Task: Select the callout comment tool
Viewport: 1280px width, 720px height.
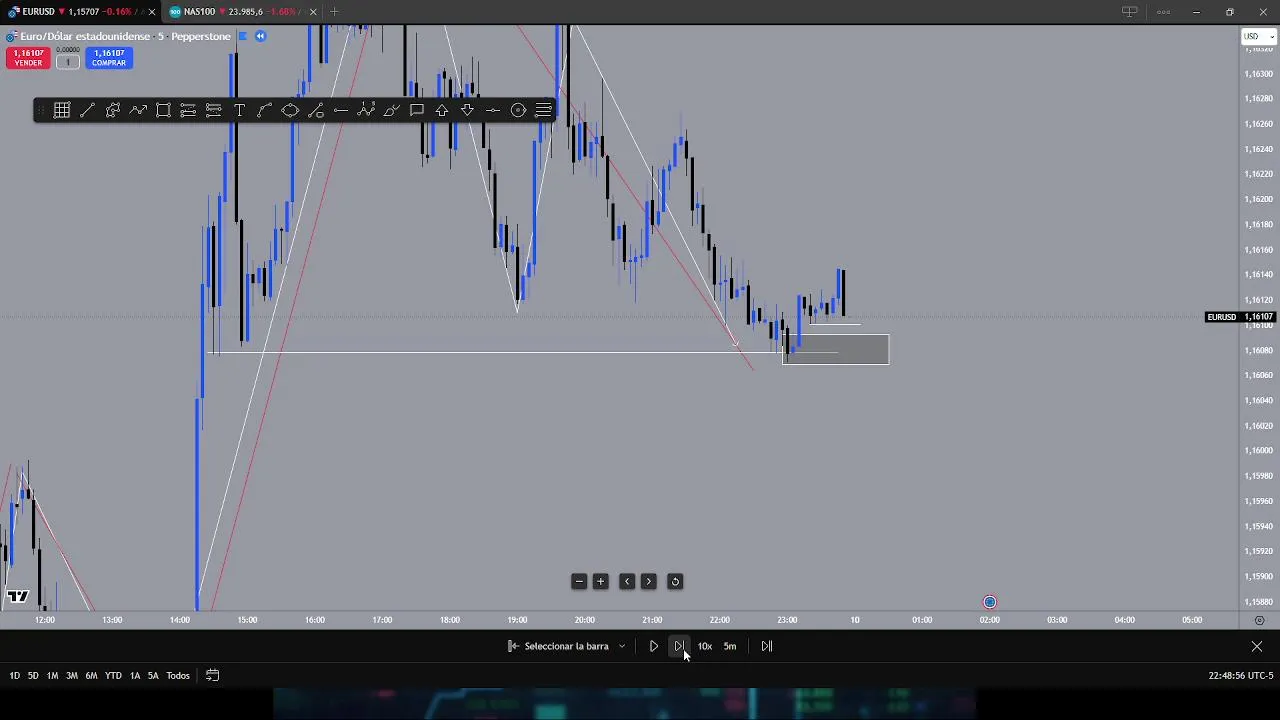Action: [x=417, y=110]
